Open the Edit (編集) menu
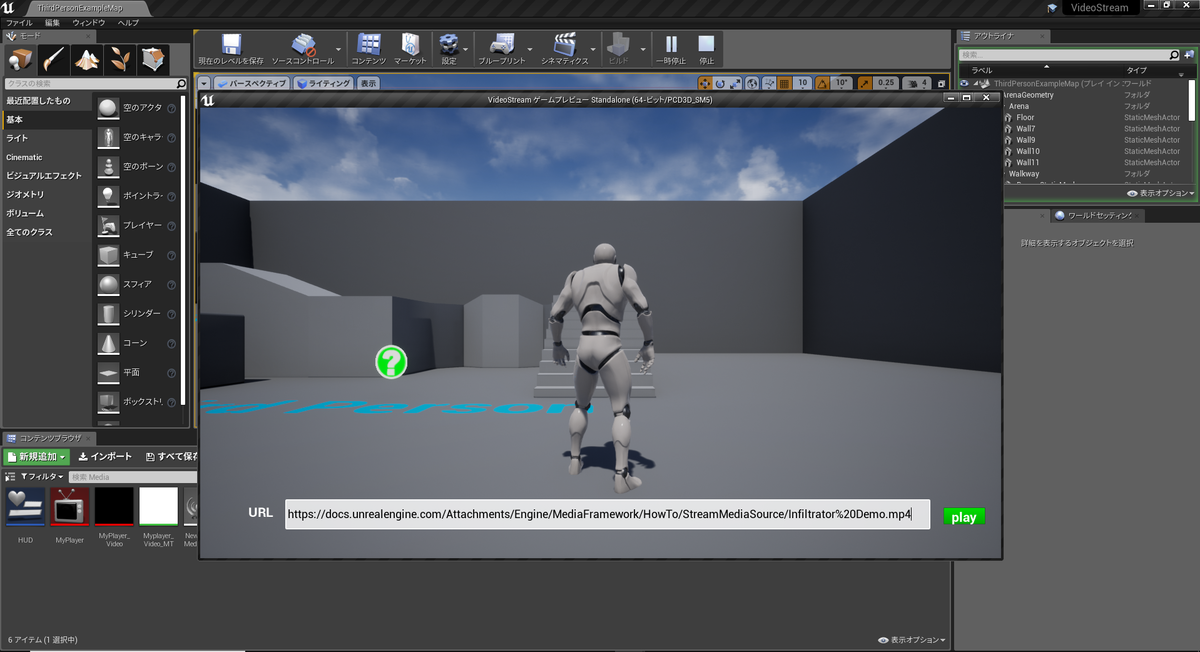 [x=52, y=21]
